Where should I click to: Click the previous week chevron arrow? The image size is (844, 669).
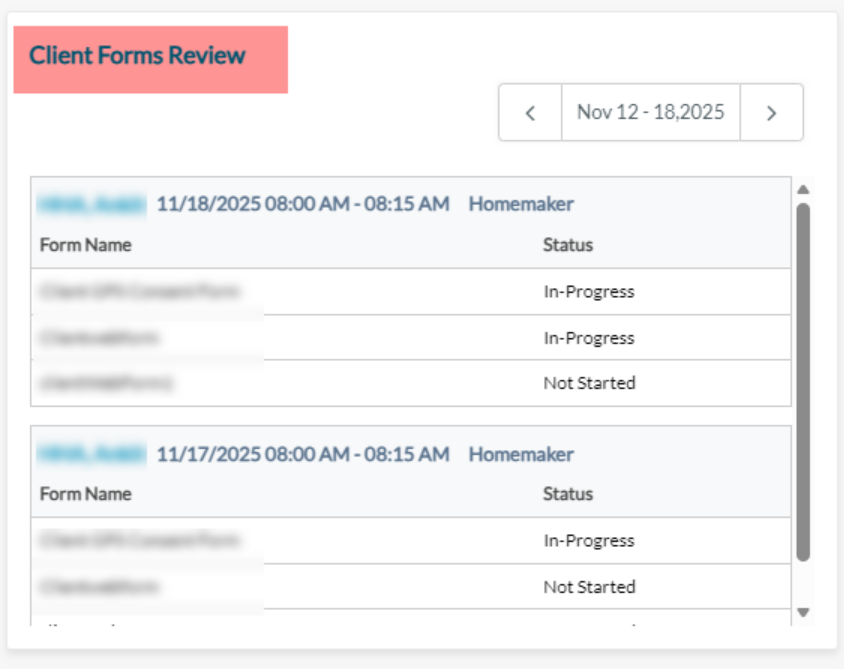click(x=529, y=112)
